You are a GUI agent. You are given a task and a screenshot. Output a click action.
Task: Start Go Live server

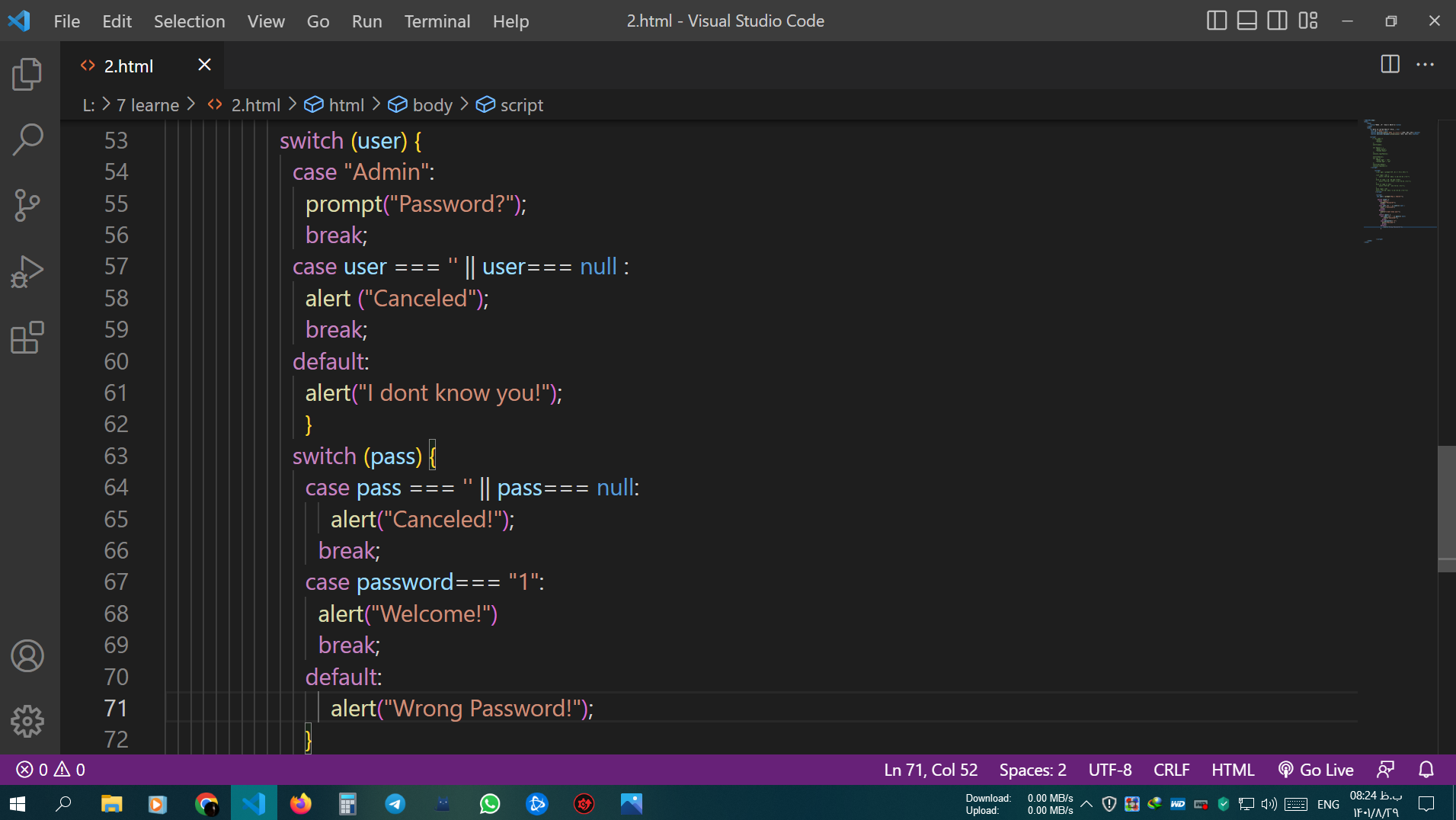point(1316,770)
